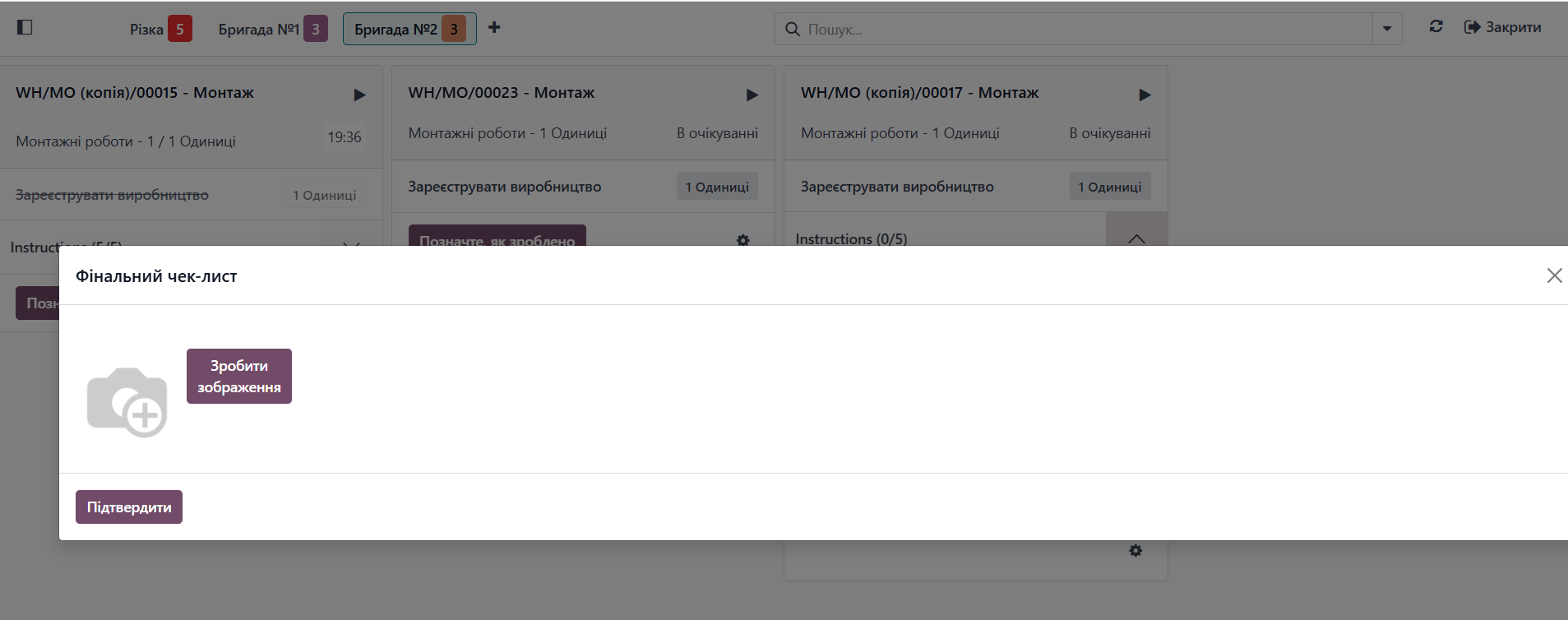Start work order WH/MO/00023 play icon
Screen dimensions: 1568x620
pyautogui.click(x=752, y=95)
